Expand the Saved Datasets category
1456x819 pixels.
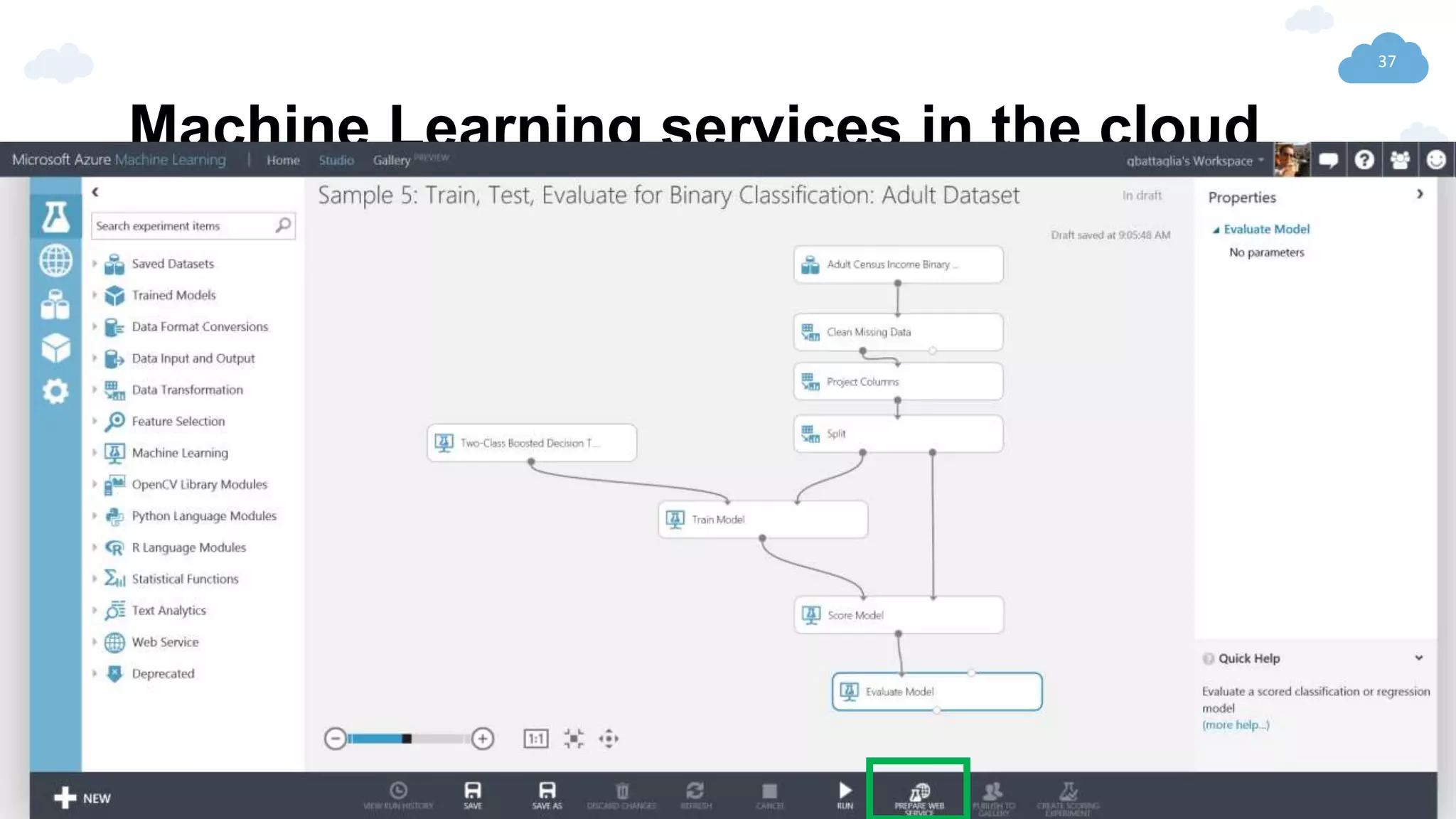(95, 264)
